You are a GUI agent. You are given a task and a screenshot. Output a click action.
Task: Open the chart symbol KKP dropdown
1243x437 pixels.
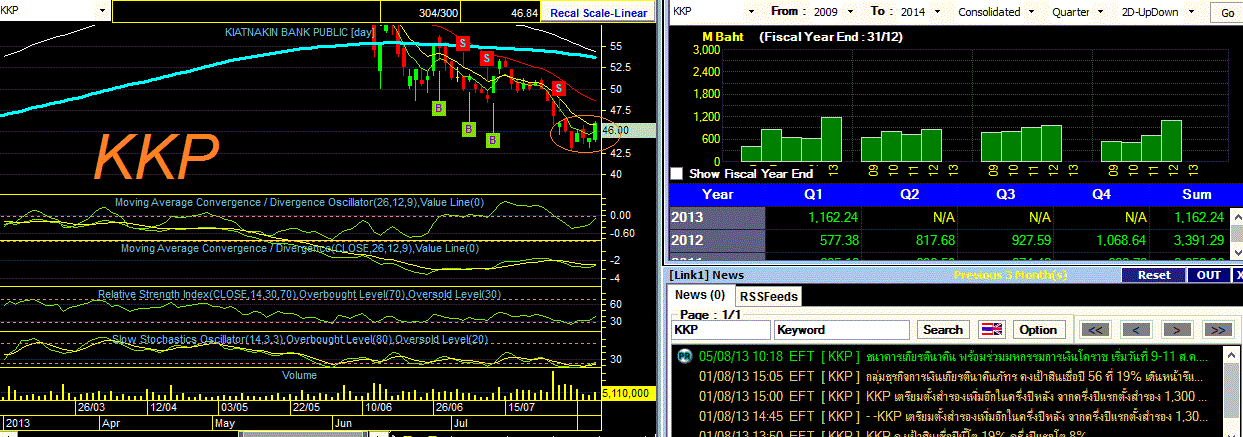coord(103,11)
